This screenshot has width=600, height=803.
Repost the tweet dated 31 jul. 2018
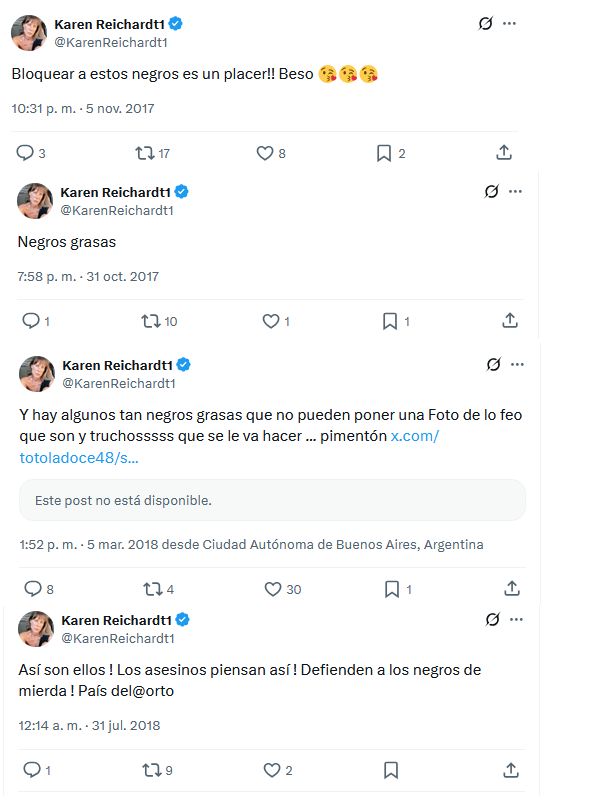tap(152, 770)
